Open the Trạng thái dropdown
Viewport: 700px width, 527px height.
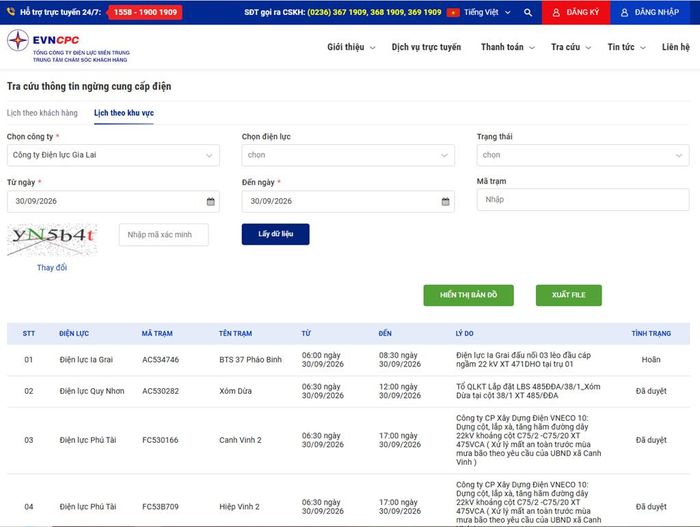[583, 155]
